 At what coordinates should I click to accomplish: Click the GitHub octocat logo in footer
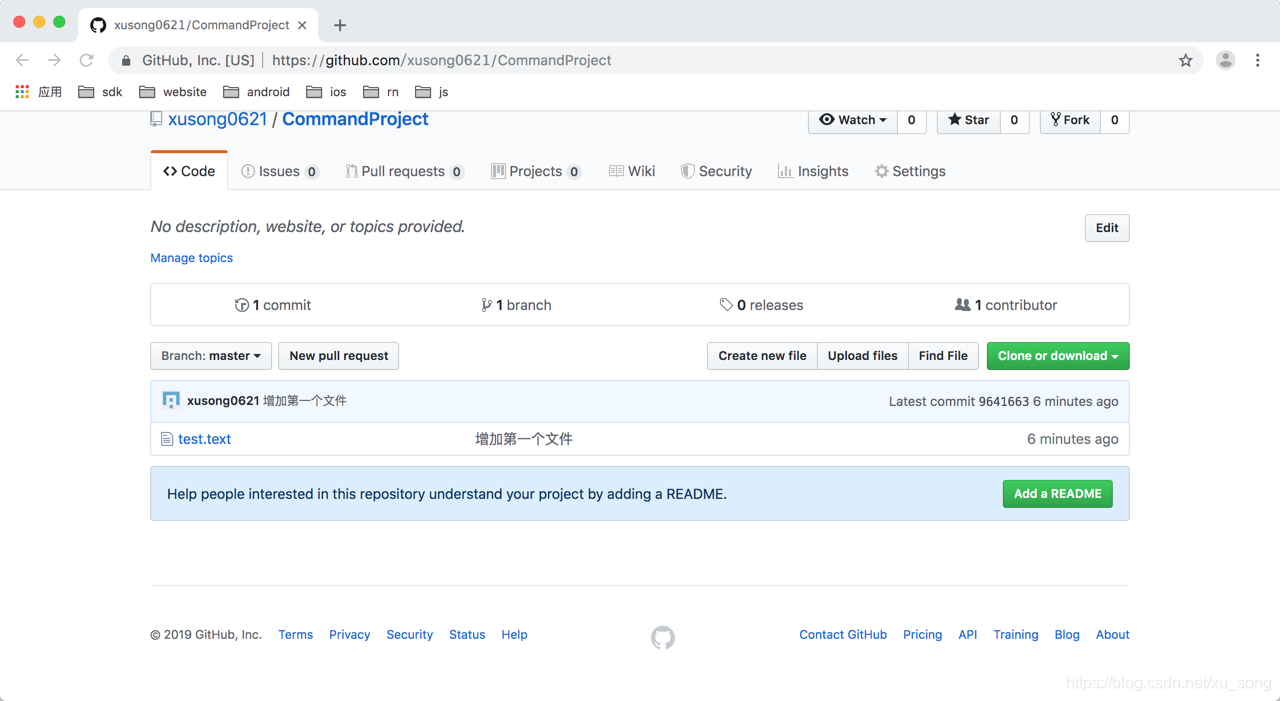pos(663,637)
